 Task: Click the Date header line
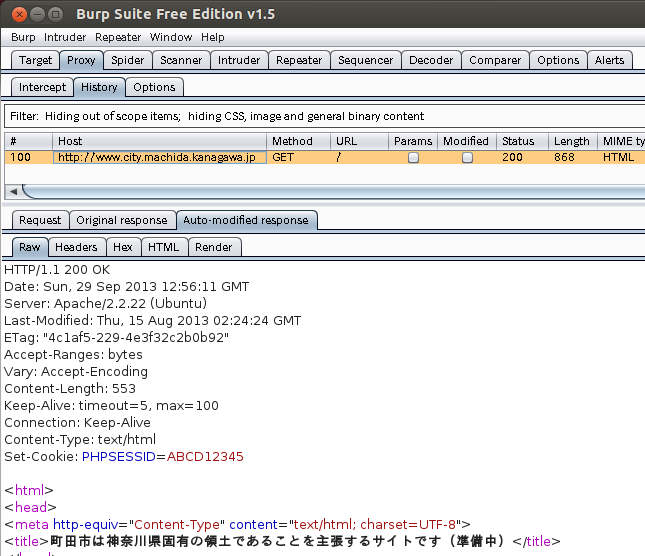click(127, 287)
